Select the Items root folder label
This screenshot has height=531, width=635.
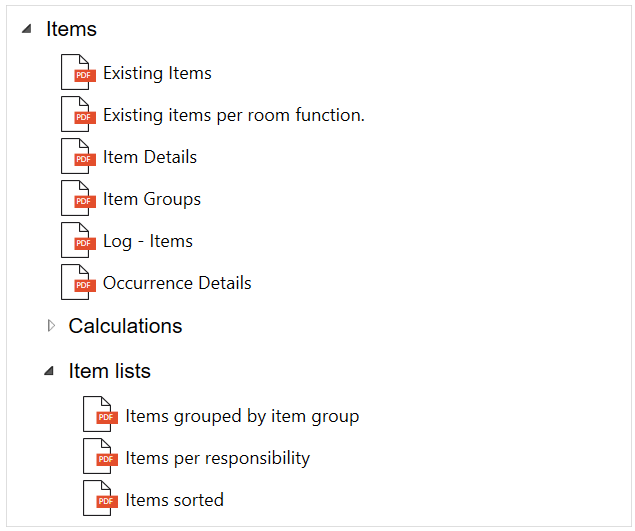click(71, 29)
